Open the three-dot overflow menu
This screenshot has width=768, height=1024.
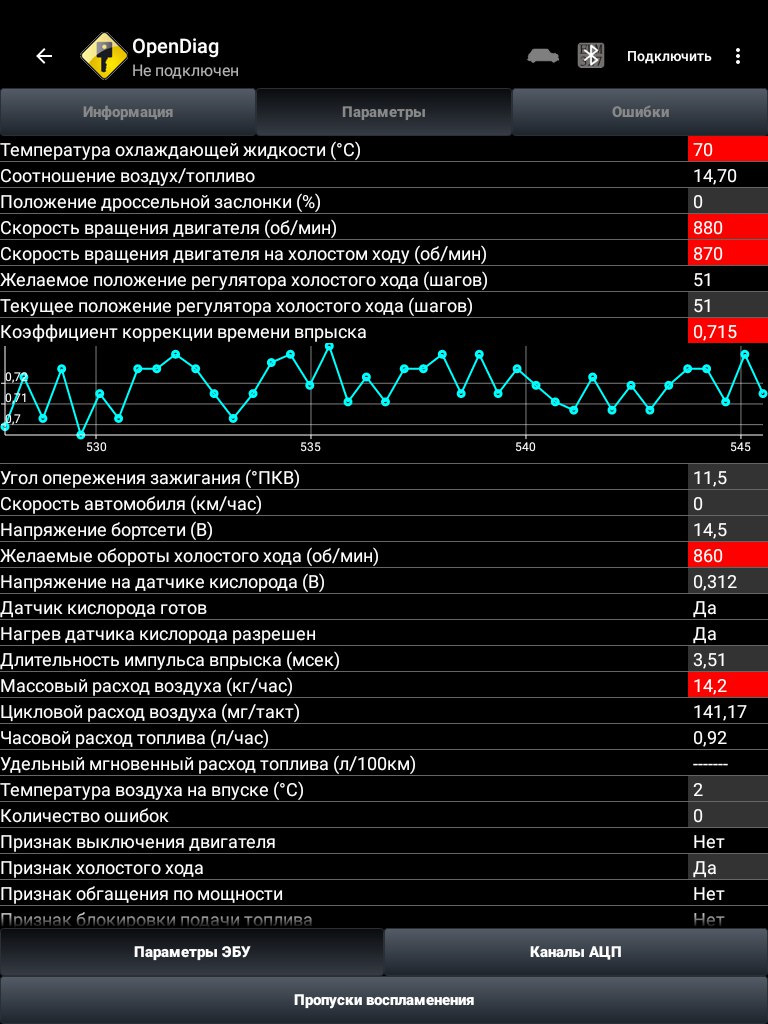click(738, 56)
